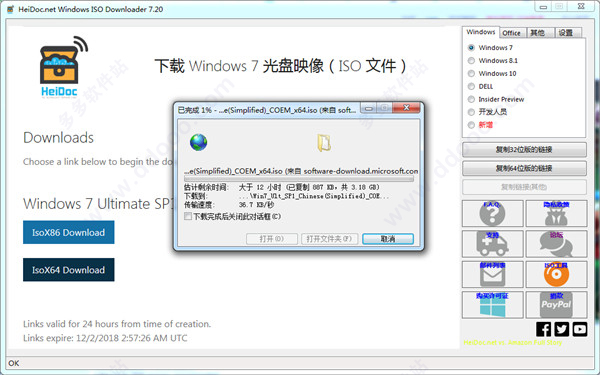
Task: Open the HeiDoc.net vs. Amazon Full Story link
Action: (x=513, y=342)
